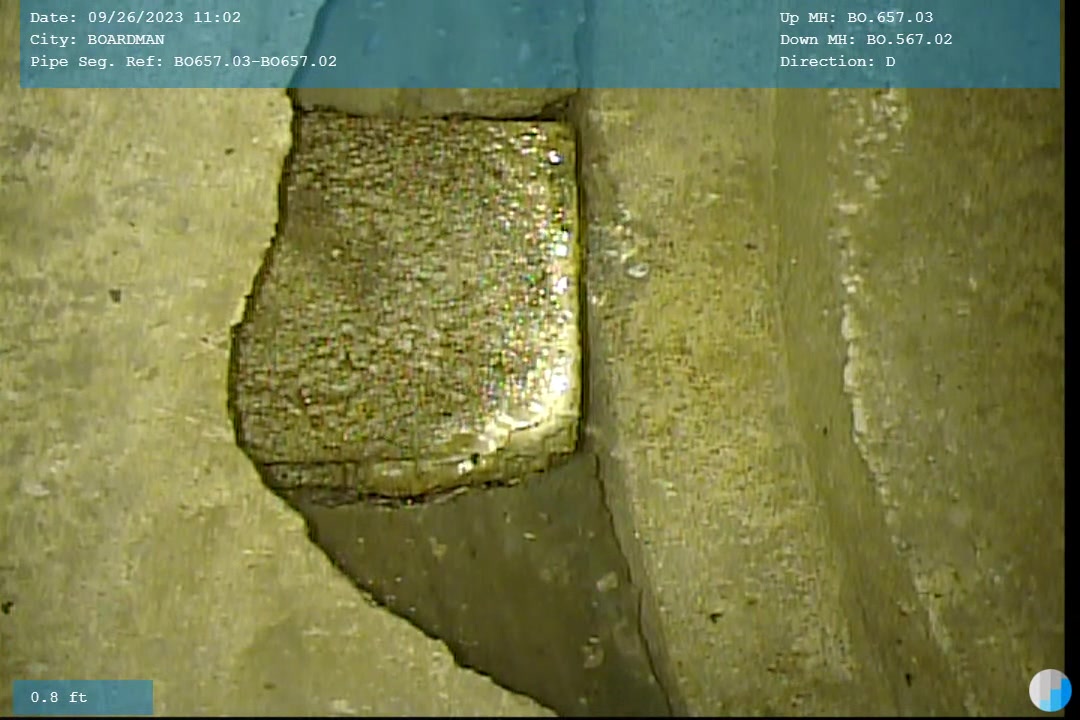The height and width of the screenshot is (720, 1080).
Task: Click the "0.8 ft" distance readout
Action: [59, 697]
